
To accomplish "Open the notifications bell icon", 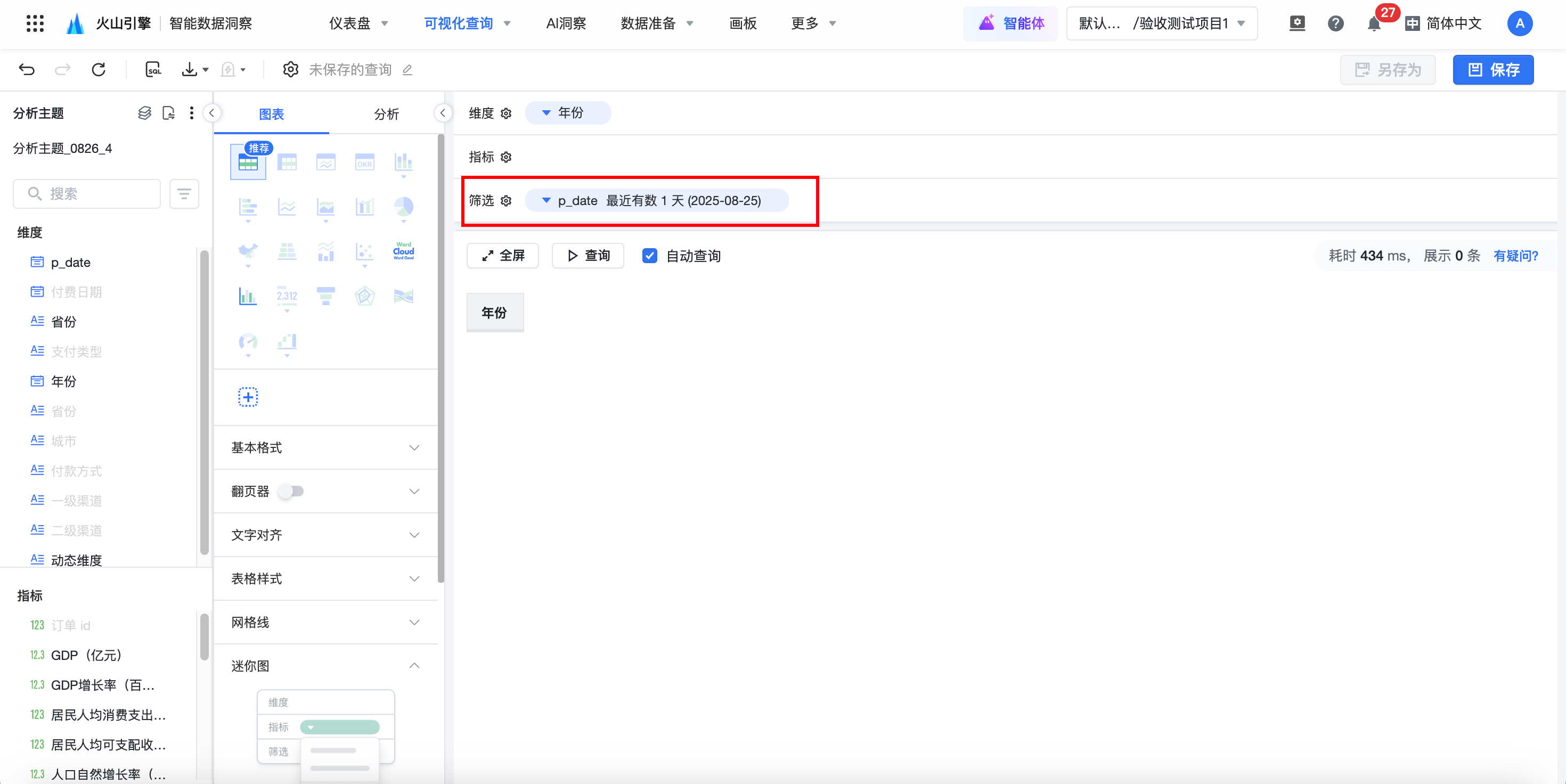I will (x=1373, y=24).
